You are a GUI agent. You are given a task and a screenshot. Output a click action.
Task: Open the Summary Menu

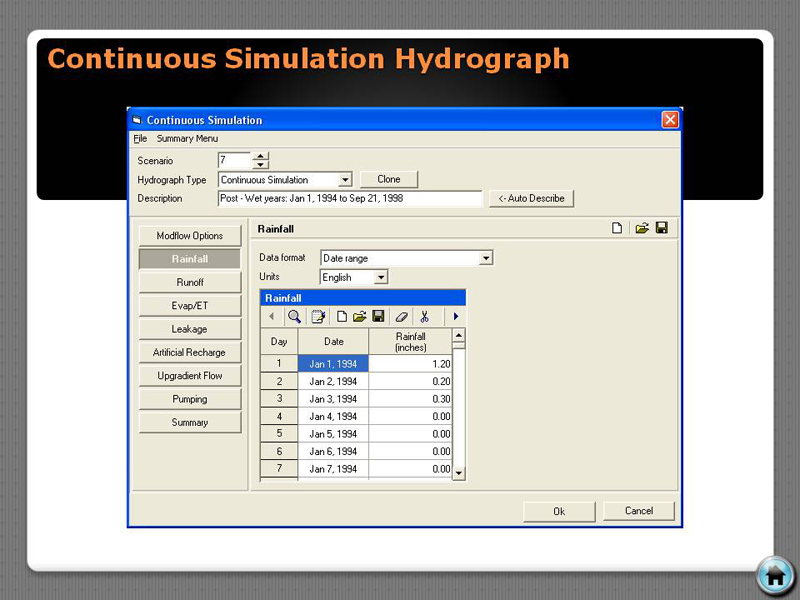pos(187,139)
